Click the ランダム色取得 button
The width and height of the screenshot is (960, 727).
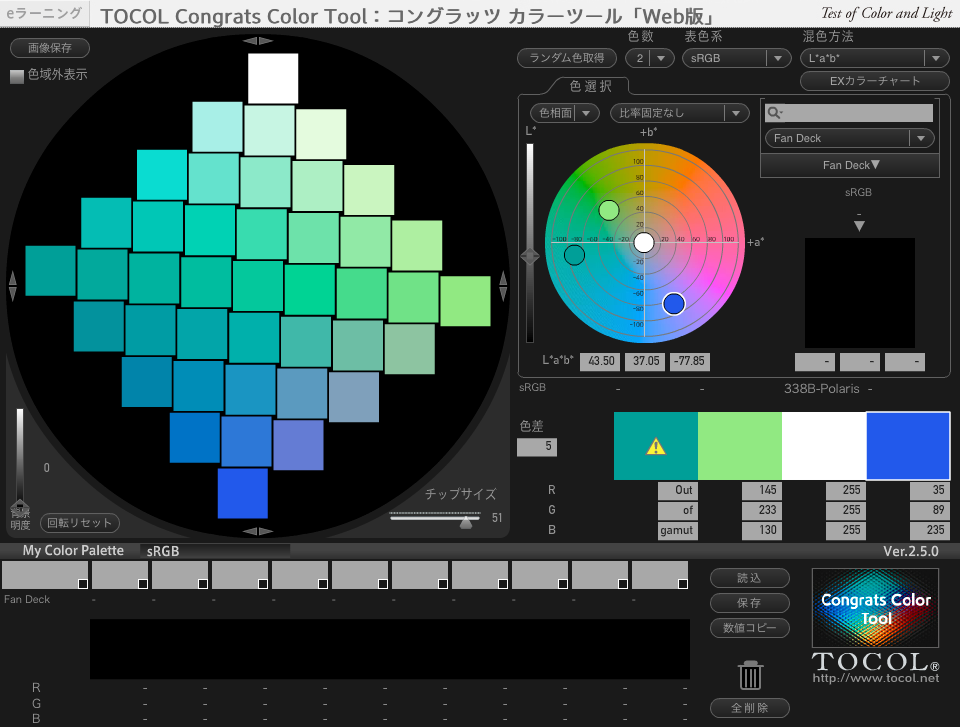tap(567, 58)
